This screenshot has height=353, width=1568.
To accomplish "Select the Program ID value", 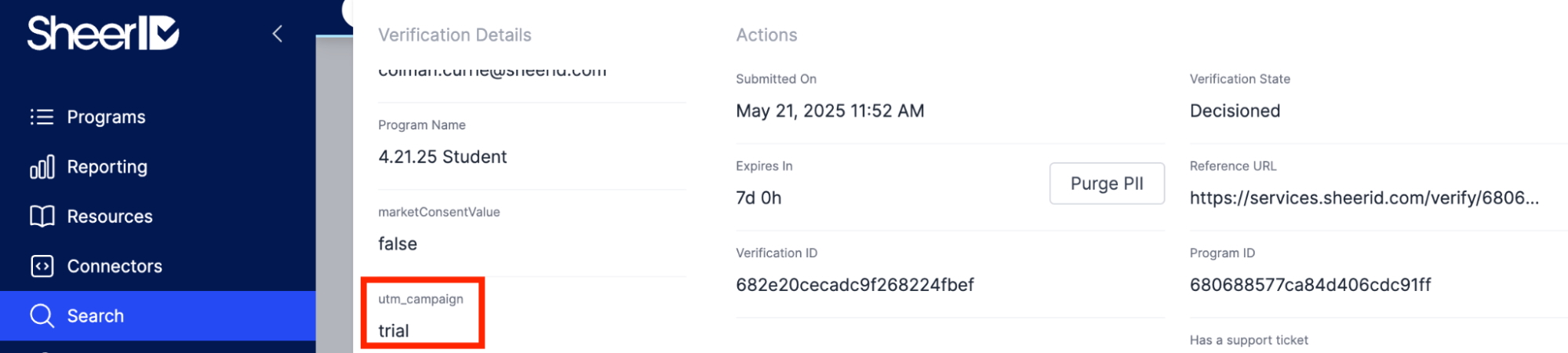I will pyautogui.click(x=1310, y=285).
